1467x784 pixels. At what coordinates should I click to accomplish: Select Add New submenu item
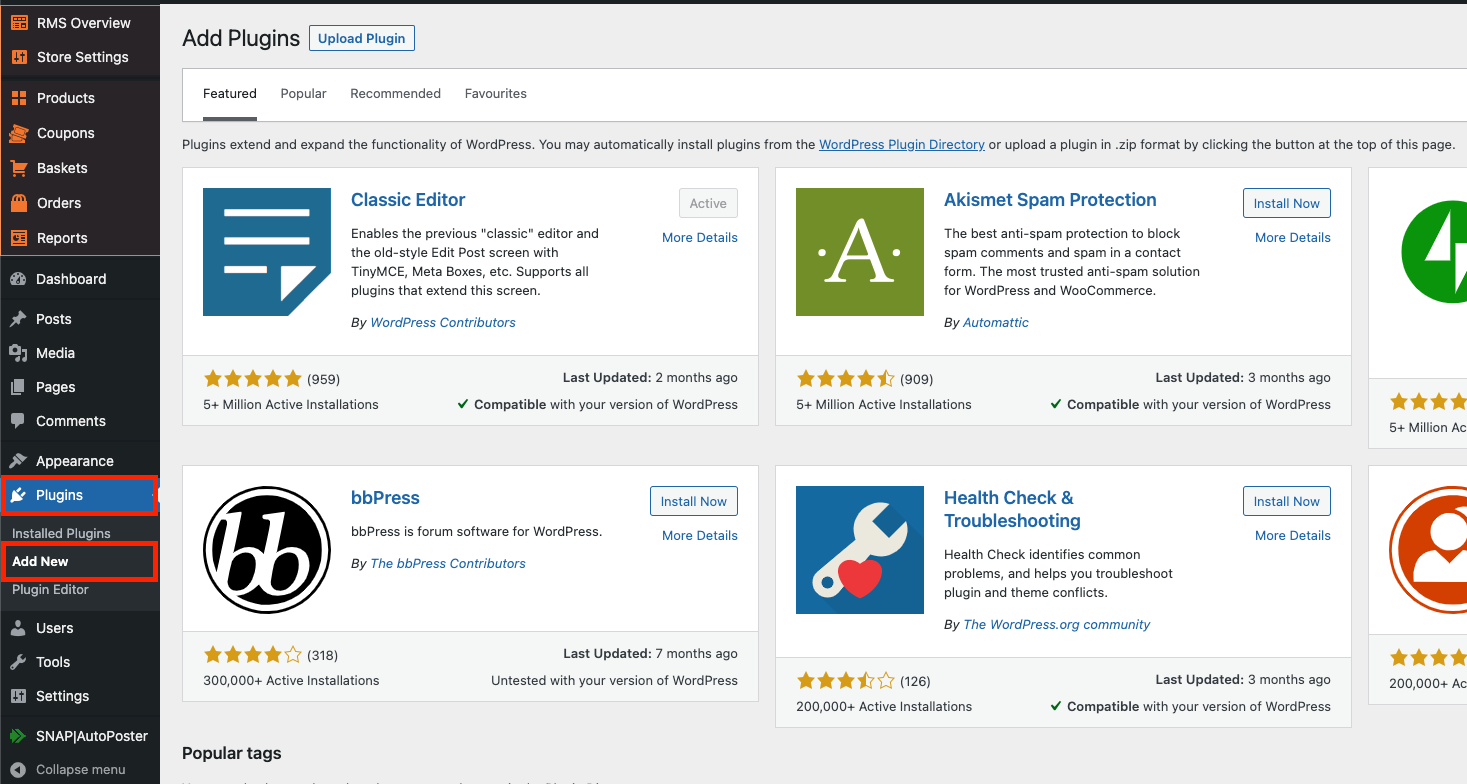tap(40, 561)
